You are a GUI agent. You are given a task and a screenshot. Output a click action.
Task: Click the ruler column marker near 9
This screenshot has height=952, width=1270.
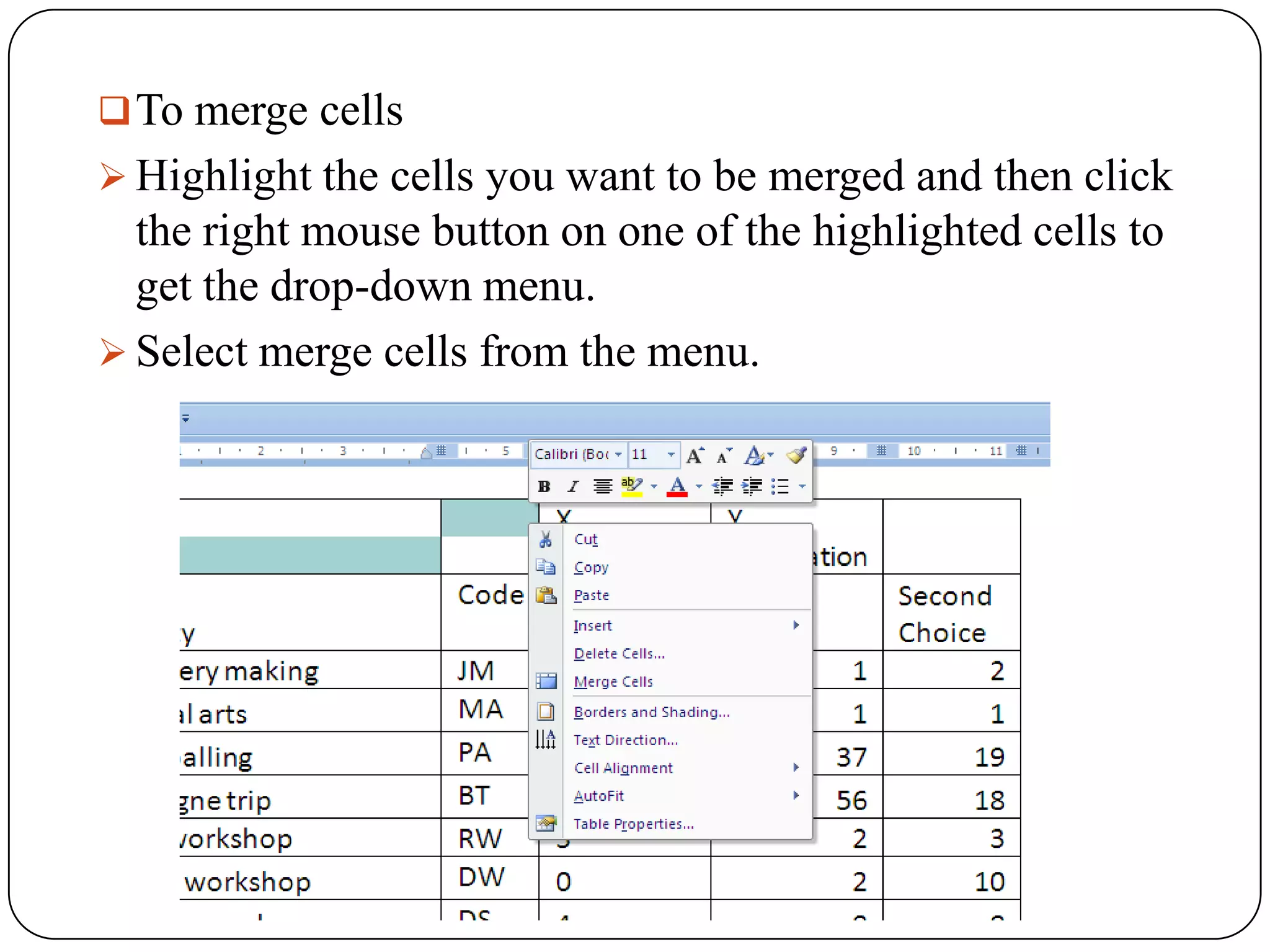(881, 451)
